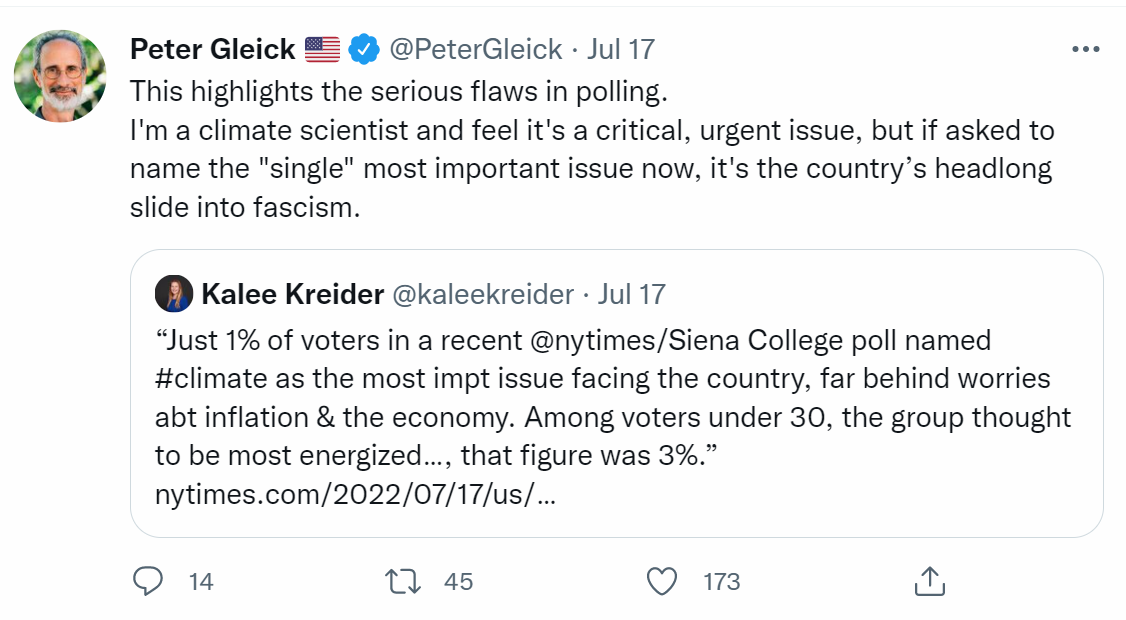Image resolution: width=1126 pixels, height=620 pixels.
Task: Click the @kaleekreider handle
Action: click(x=483, y=295)
